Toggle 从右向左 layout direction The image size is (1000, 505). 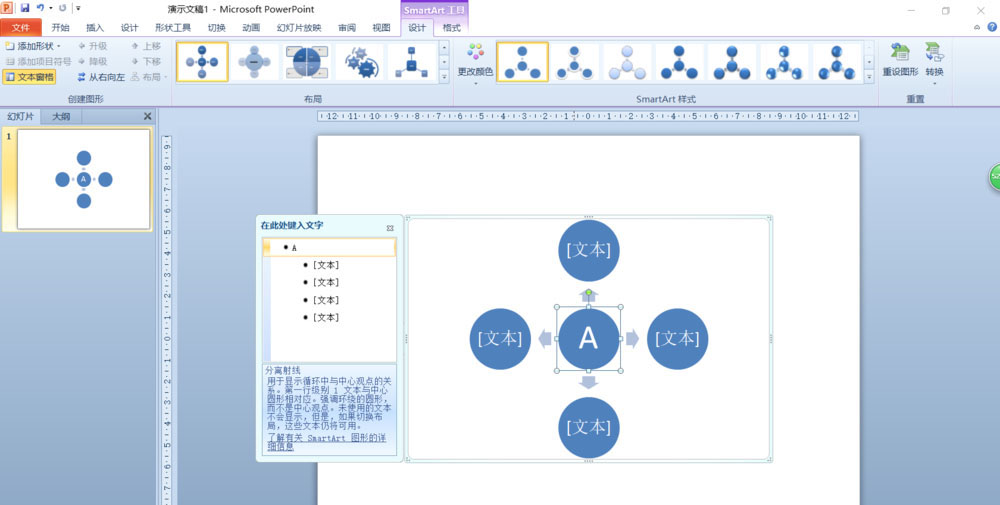[x=101, y=77]
